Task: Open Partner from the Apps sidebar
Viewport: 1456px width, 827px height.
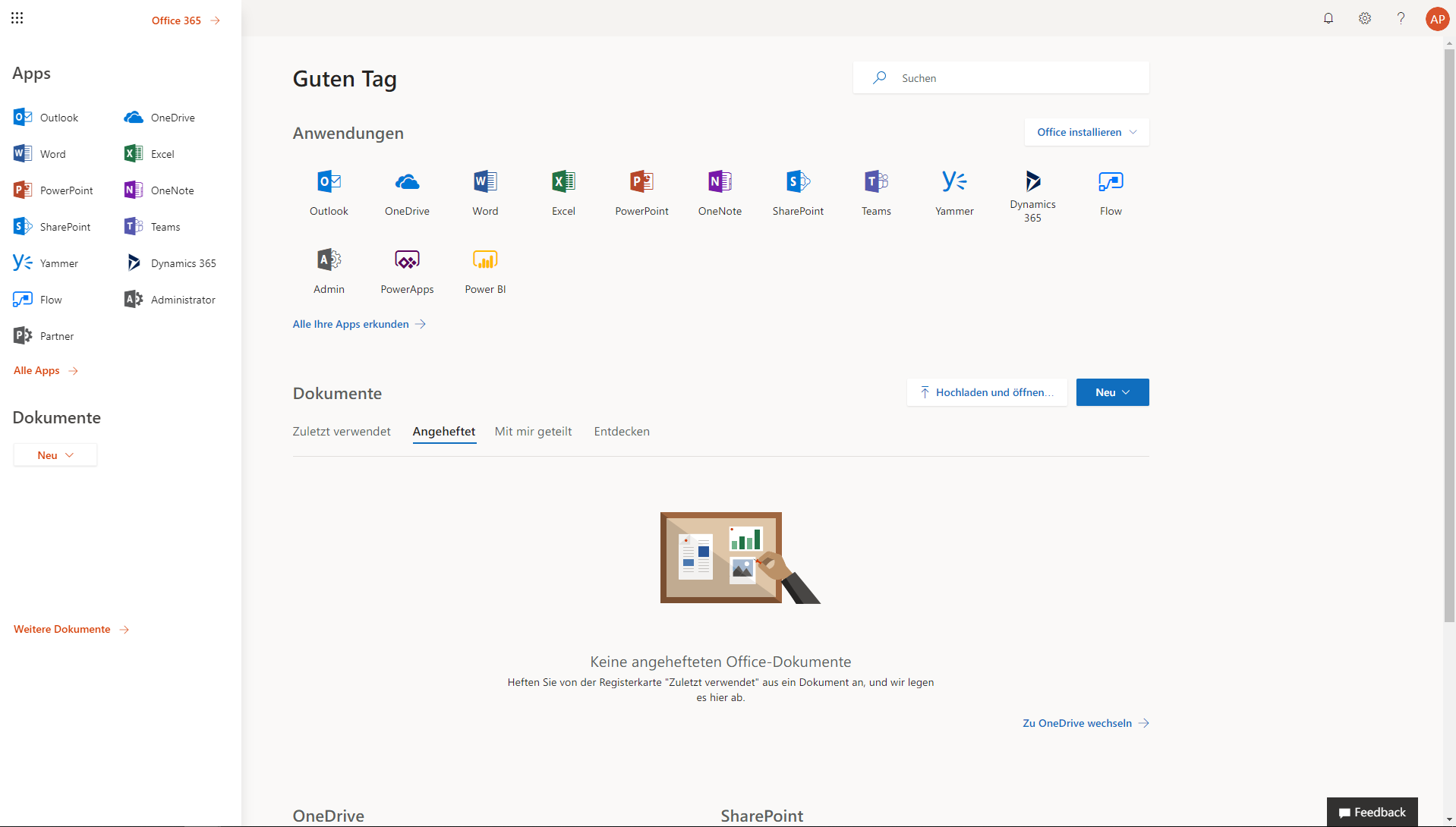Action: (x=43, y=336)
